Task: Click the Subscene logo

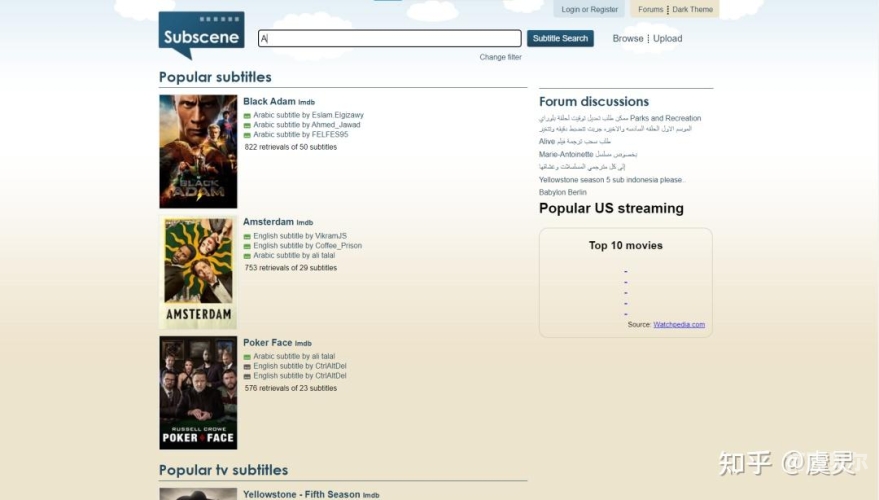Action: click(x=201, y=35)
